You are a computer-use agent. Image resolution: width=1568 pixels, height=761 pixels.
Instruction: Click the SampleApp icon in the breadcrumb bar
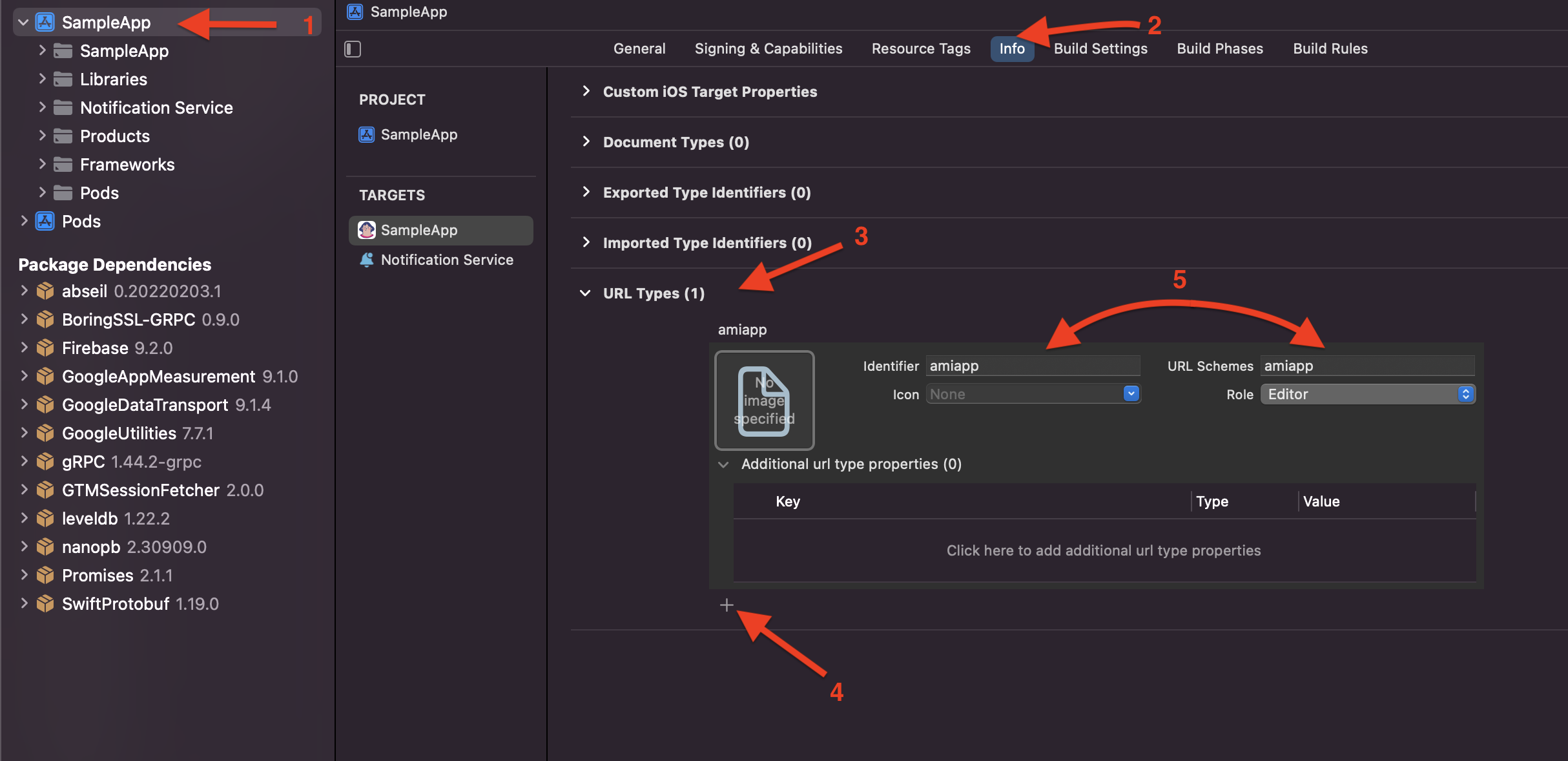(355, 12)
